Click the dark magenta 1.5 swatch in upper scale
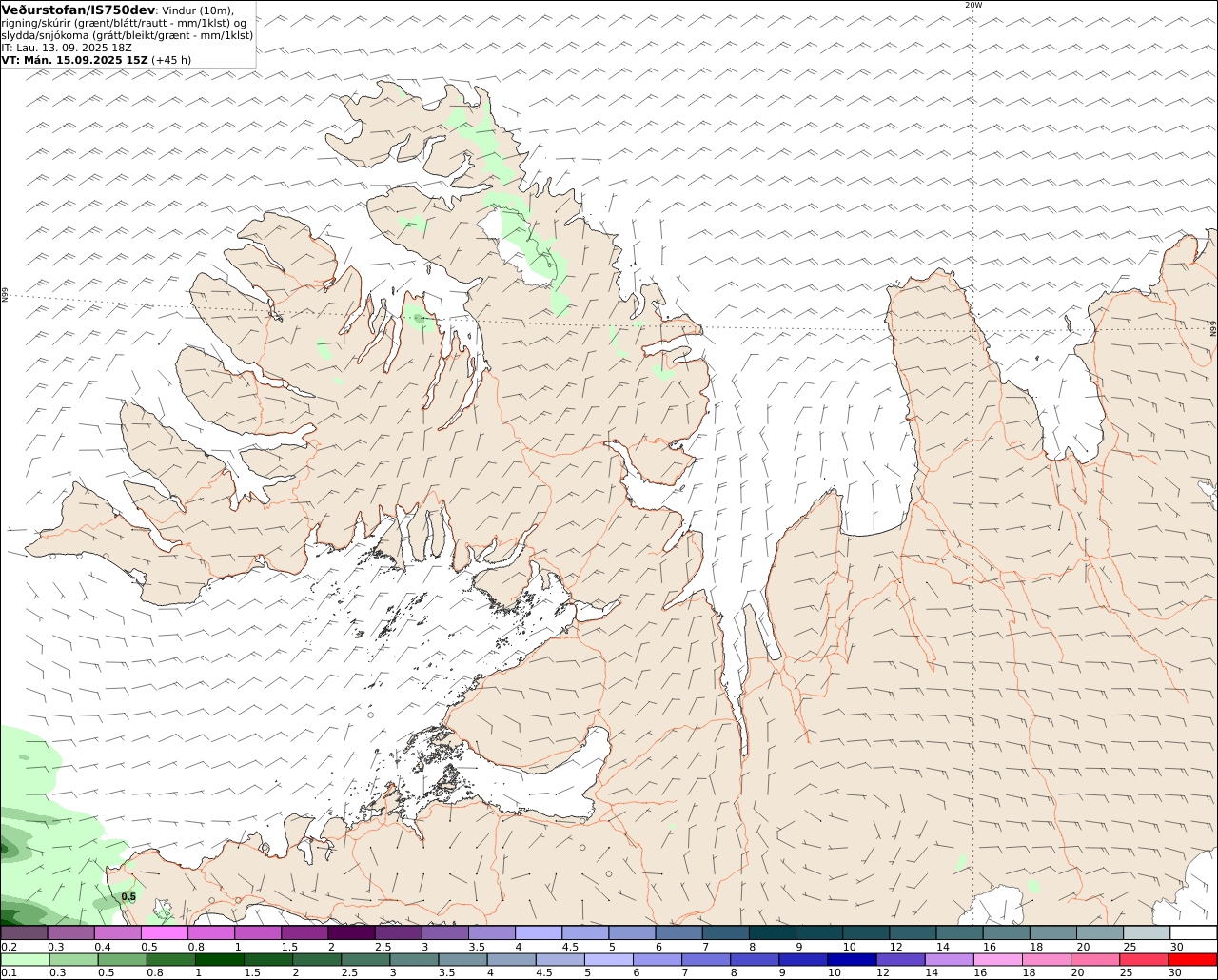The width and height of the screenshot is (1218, 980). coord(304,933)
